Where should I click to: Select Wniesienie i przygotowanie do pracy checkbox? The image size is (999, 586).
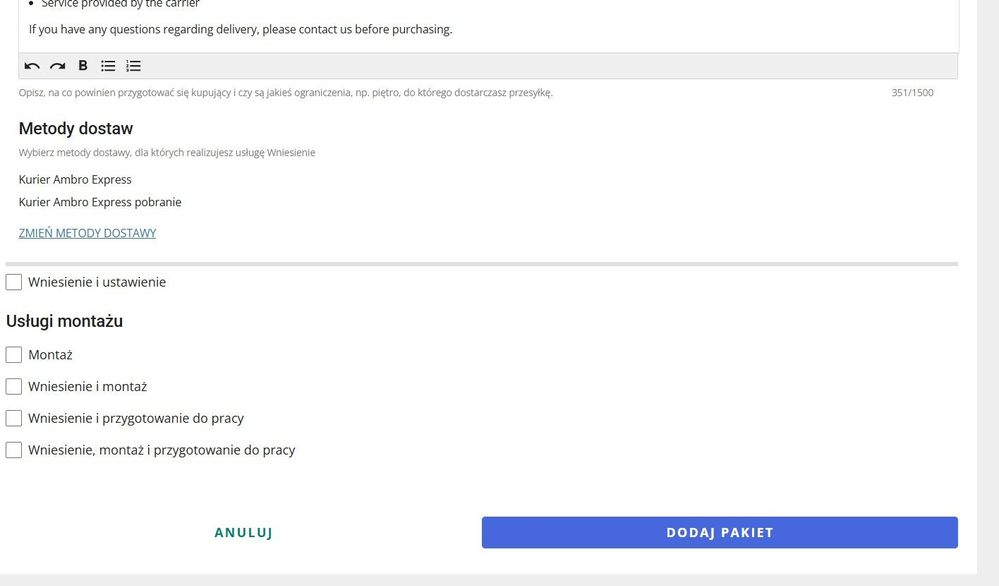14,418
